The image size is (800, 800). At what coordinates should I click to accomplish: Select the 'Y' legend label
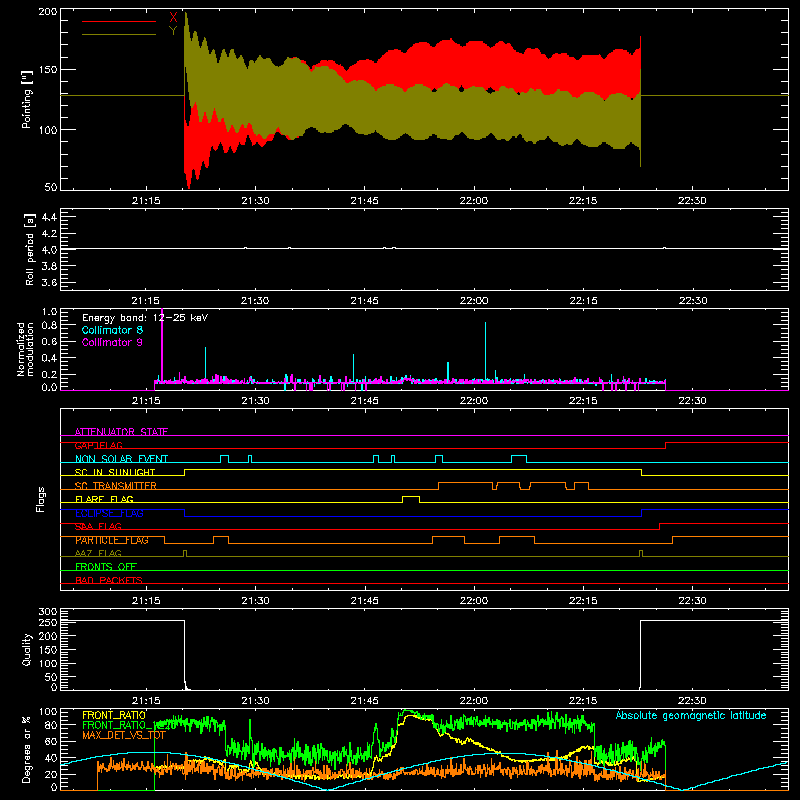[173, 31]
